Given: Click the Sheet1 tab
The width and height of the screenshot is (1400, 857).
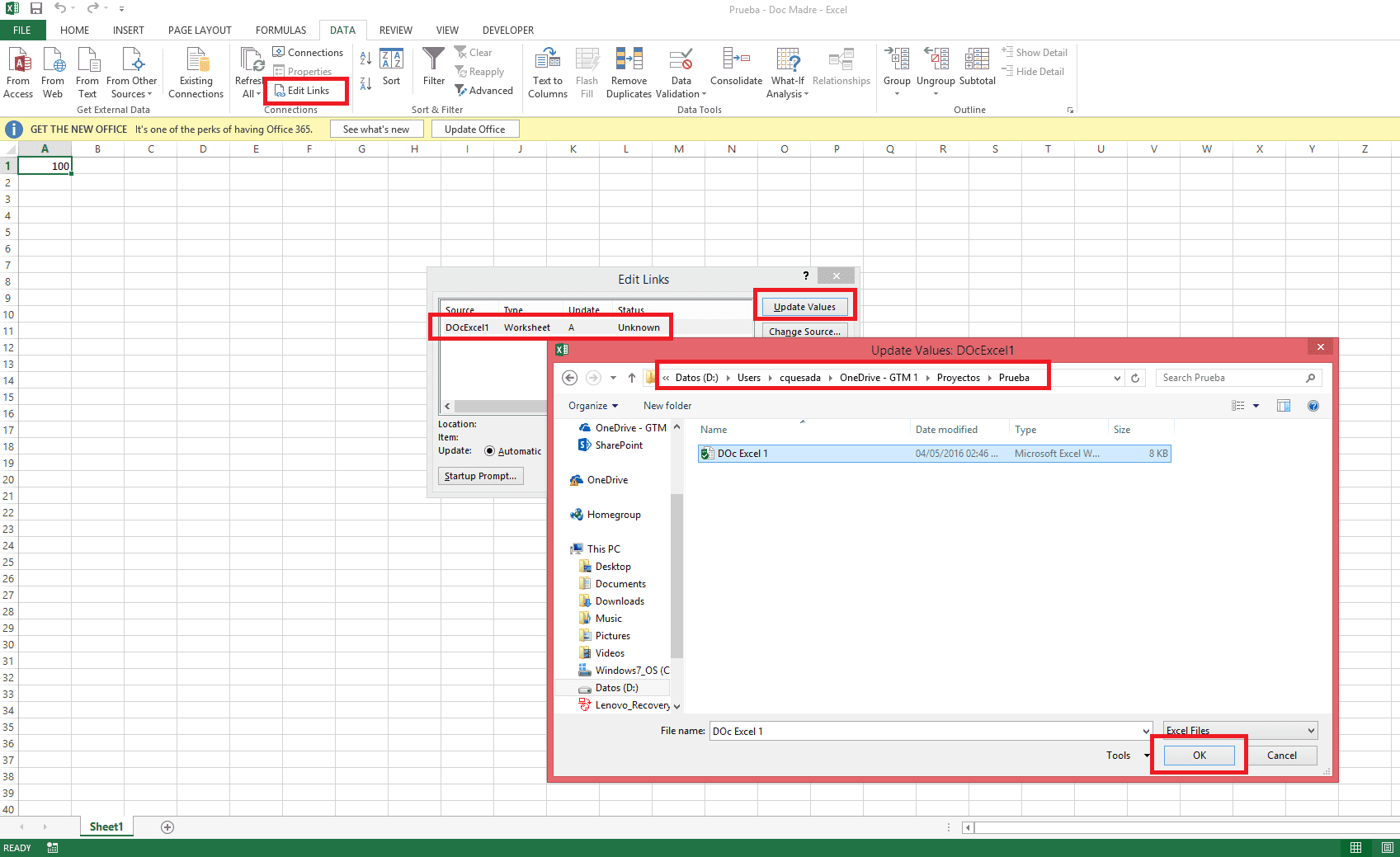Looking at the screenshot, I should [x=106, y=827].
